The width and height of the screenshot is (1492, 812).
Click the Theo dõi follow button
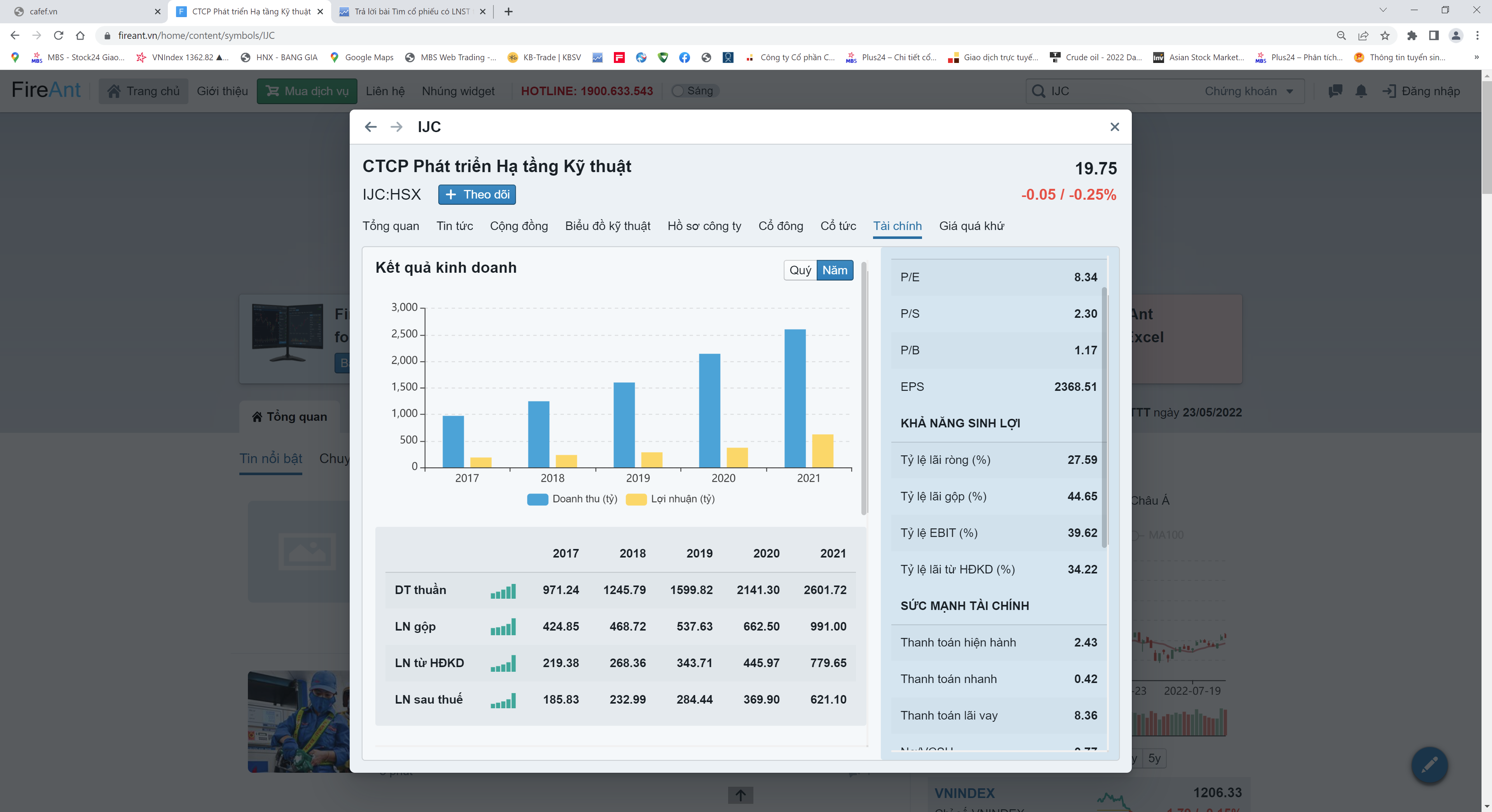click(x=477, y=195)
